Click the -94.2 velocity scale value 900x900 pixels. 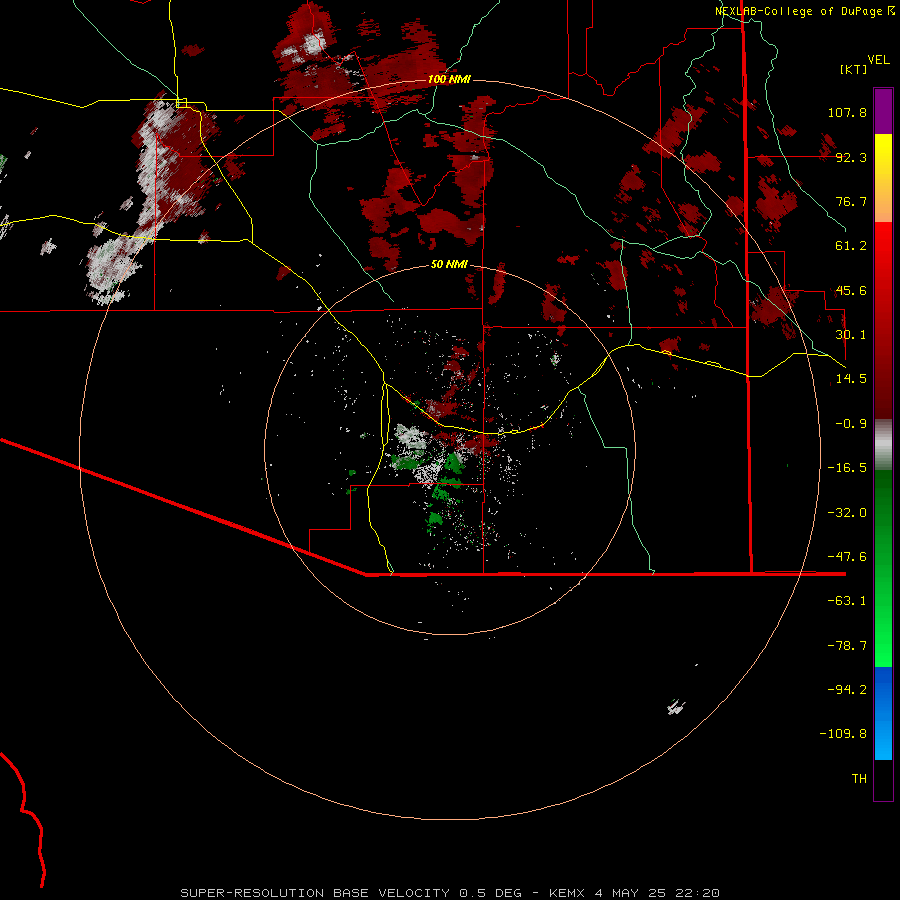(847, 690)
